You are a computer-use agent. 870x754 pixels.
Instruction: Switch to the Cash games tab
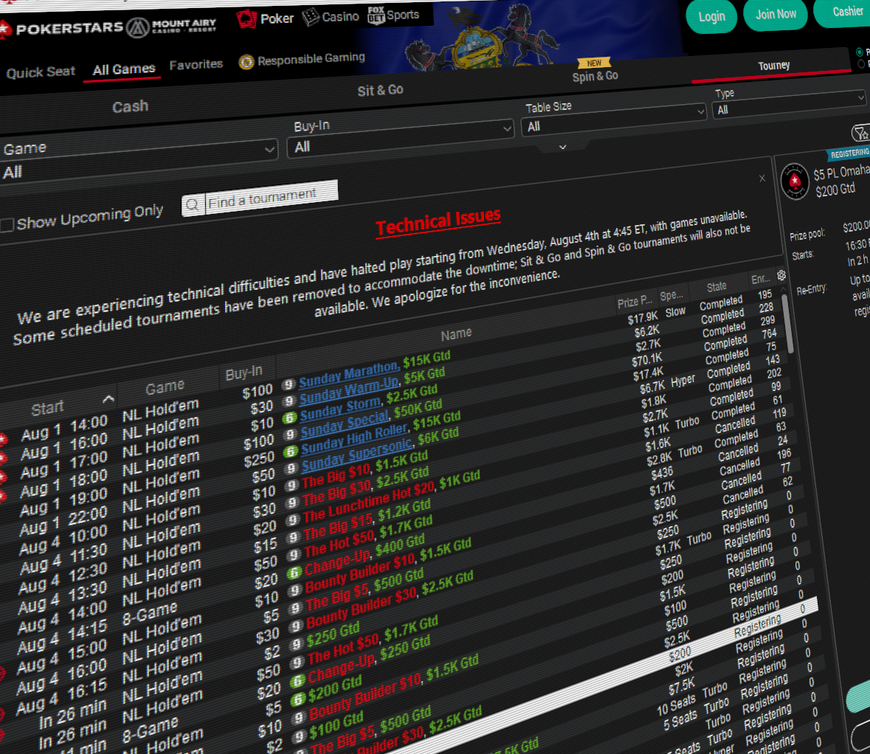[130, 107]
